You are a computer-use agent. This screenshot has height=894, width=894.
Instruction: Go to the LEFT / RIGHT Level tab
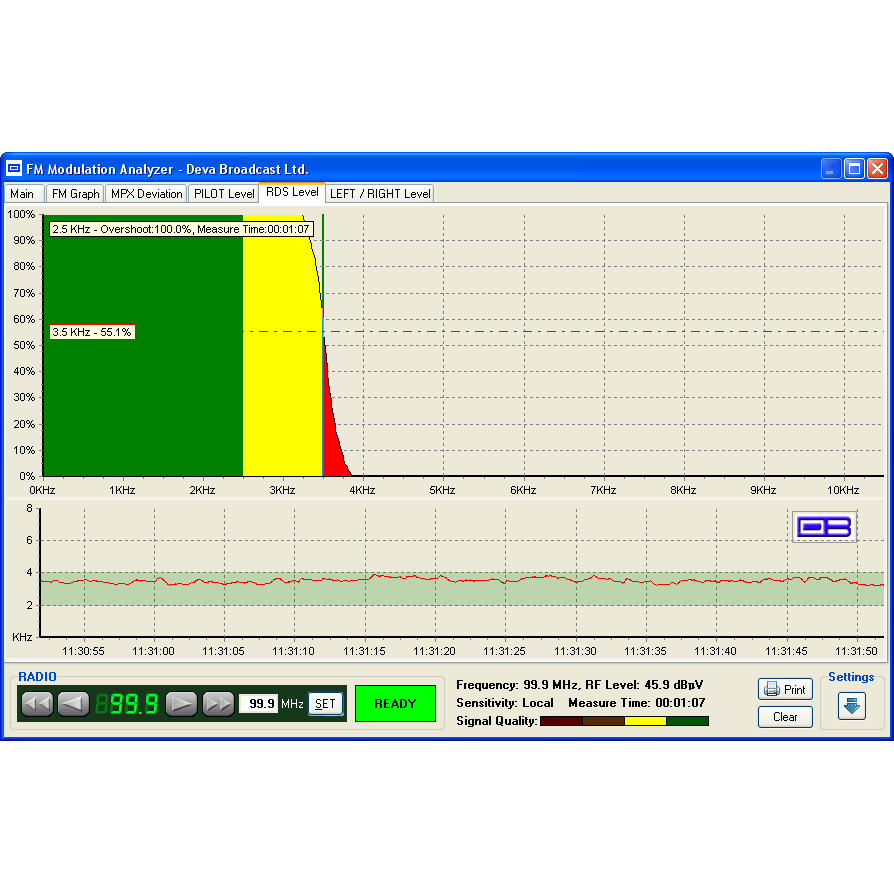380,194
